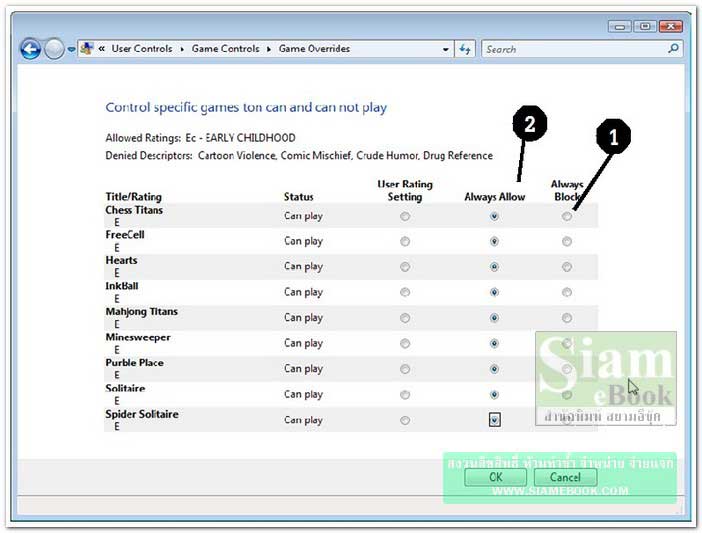Open the address bar history dropdown
The width and height of the screenshot is (702, 533).
coord(445,49)
